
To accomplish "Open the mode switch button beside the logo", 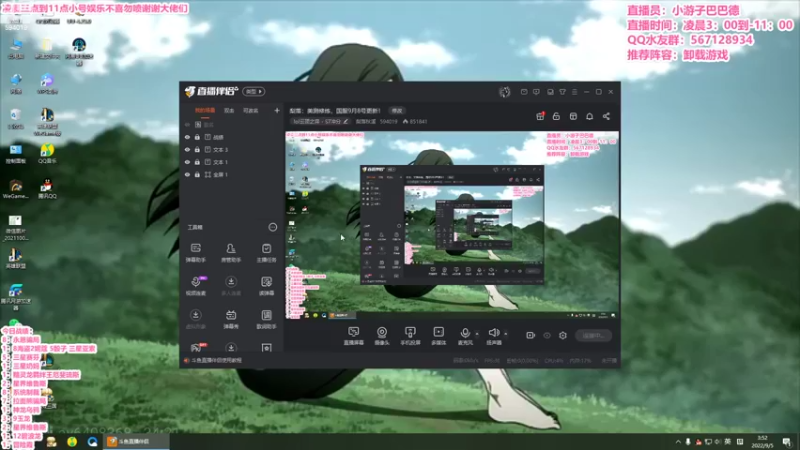I will pos(254,91).
